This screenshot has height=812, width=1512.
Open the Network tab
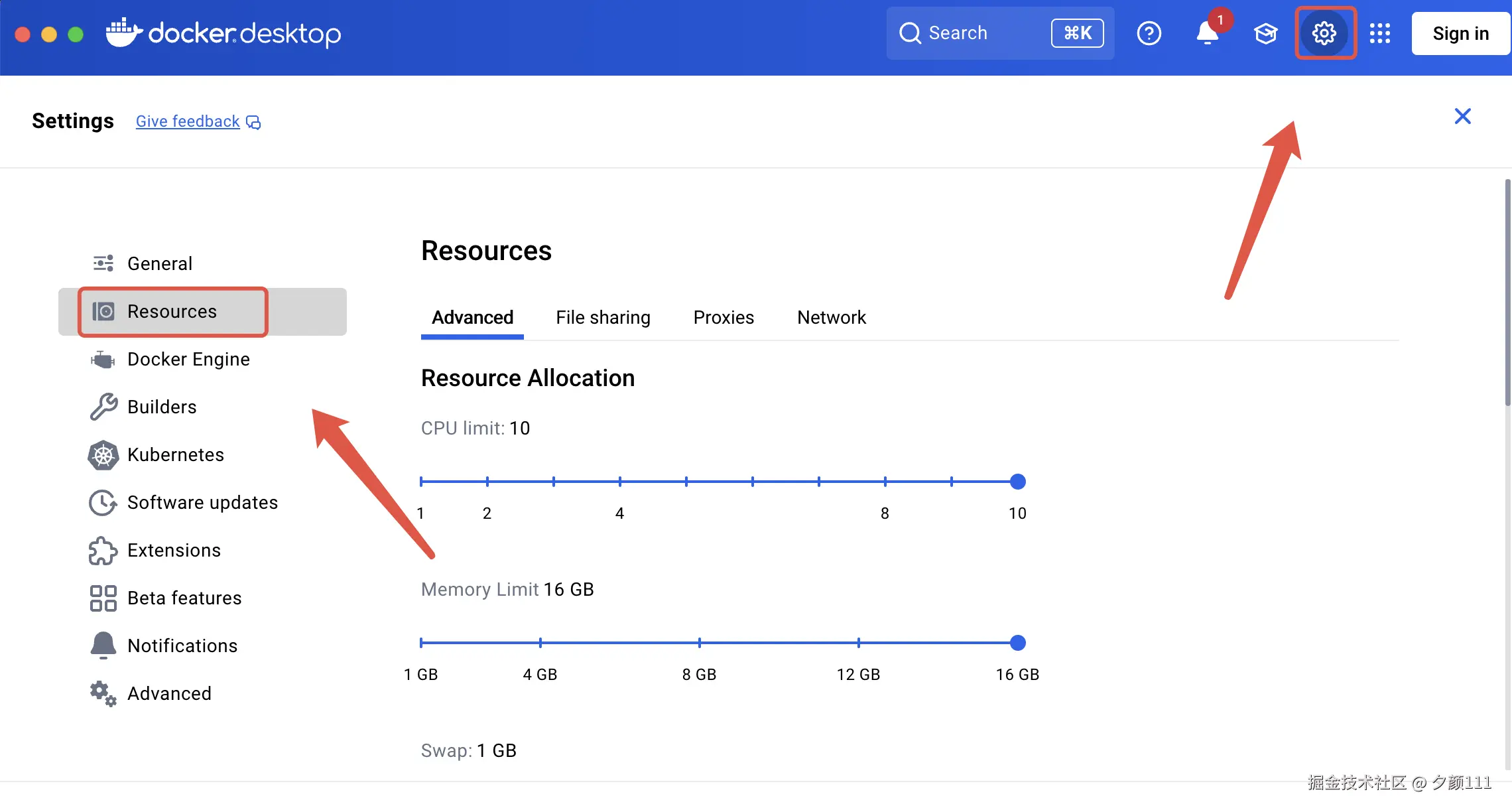tap(831, 318)
